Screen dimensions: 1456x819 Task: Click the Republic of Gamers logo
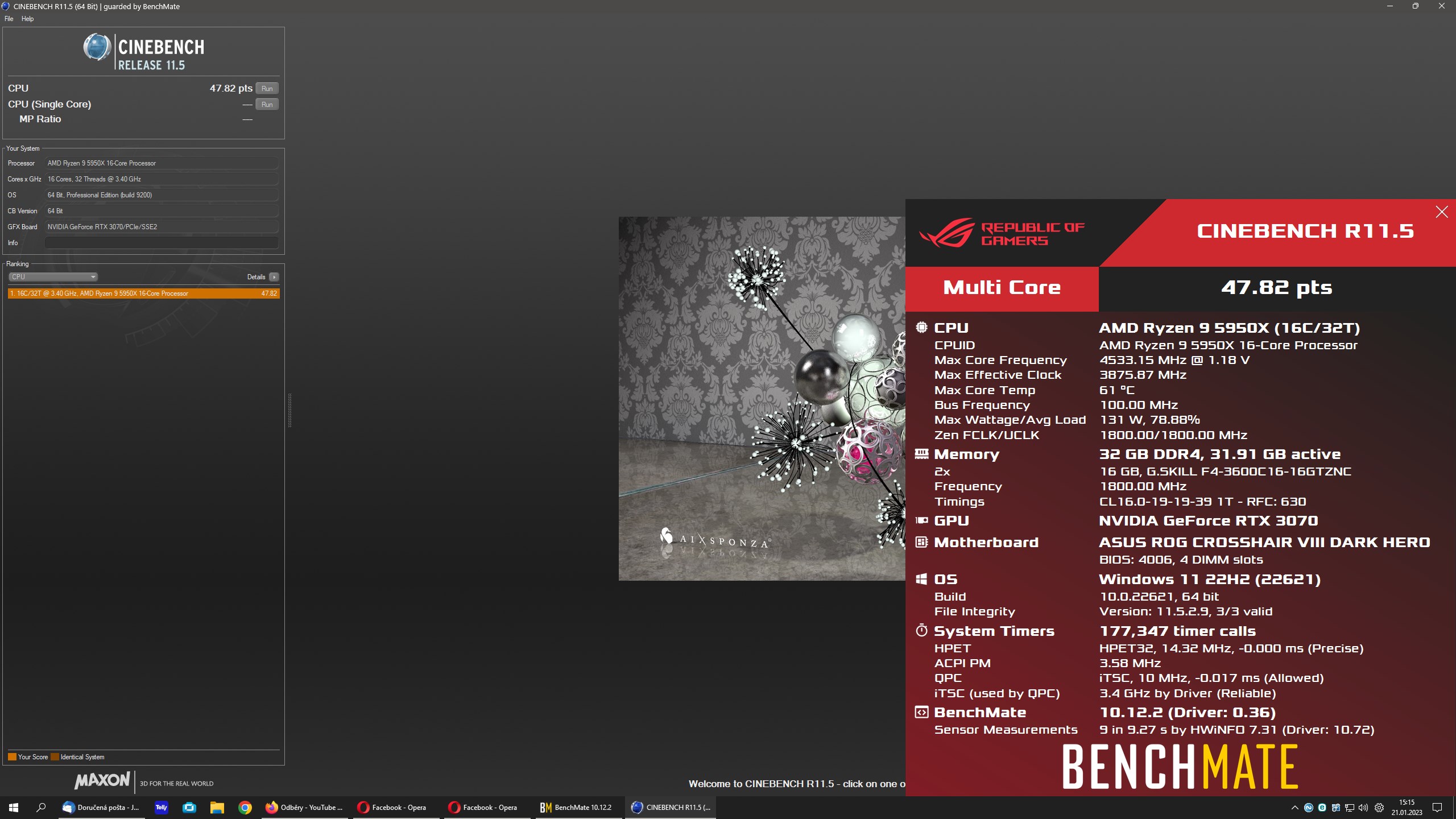tap(1002, 233)
